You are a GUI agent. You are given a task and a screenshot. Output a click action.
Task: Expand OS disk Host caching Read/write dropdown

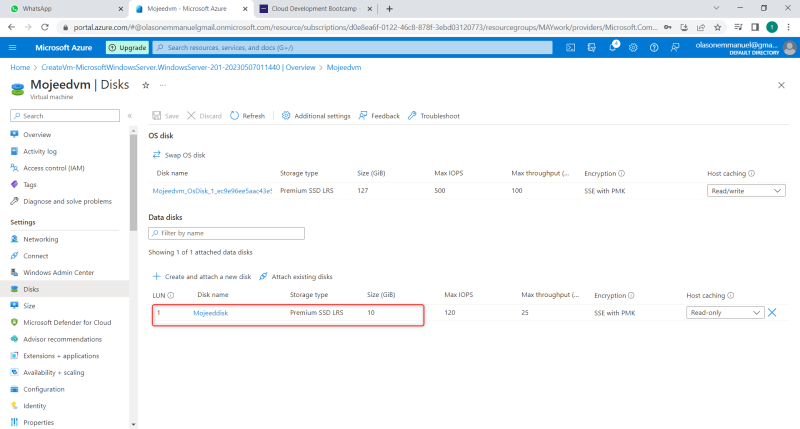(x=746, y=191)
